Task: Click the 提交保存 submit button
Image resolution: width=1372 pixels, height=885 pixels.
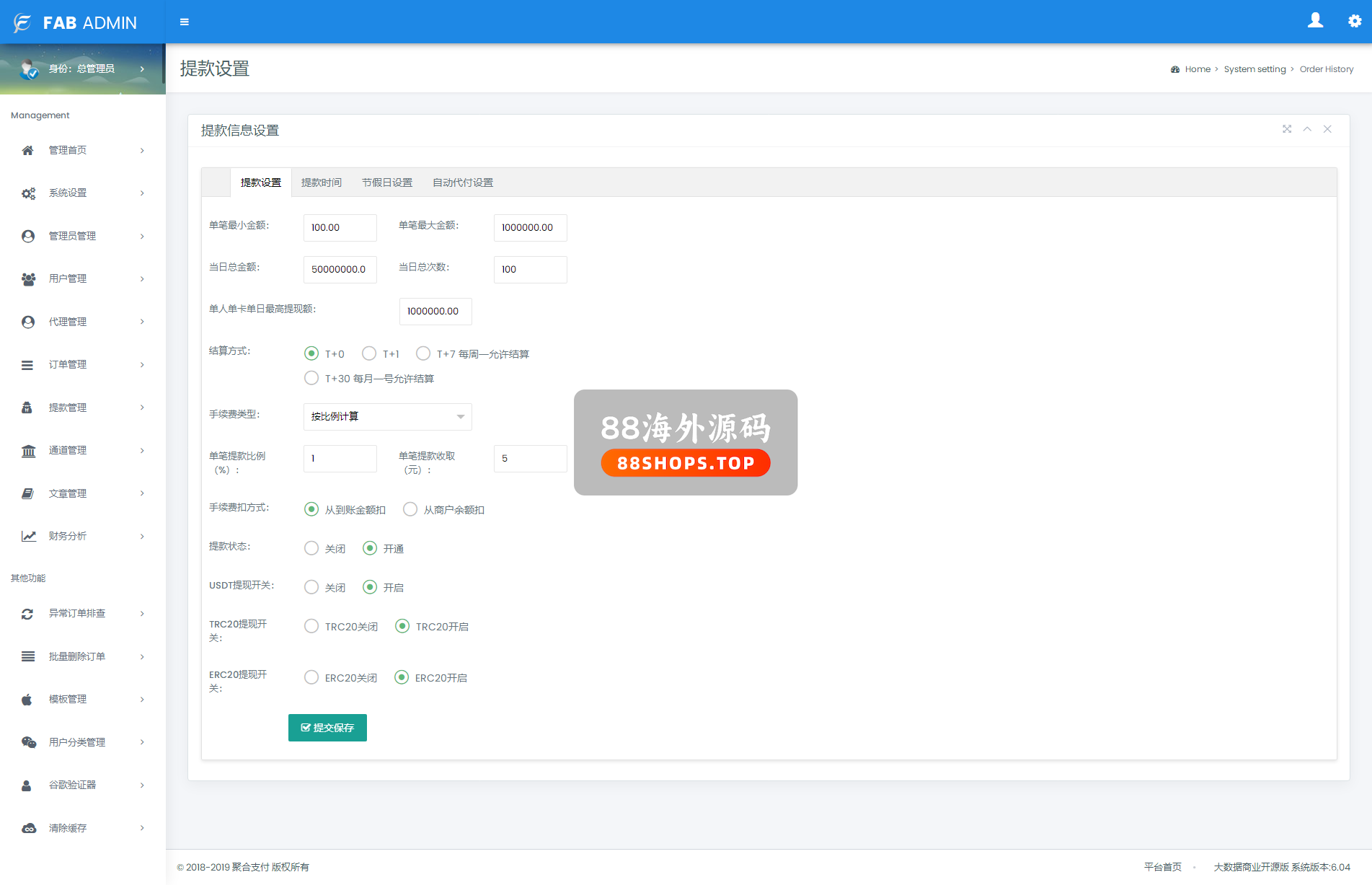Action: click(327, 728)
